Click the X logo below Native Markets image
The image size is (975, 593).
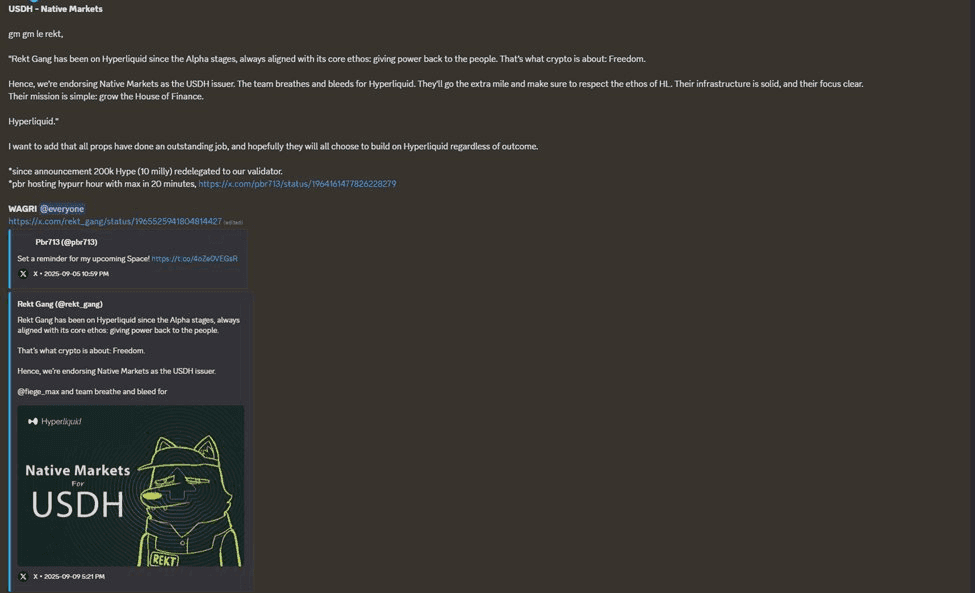(x=23, y=576)
